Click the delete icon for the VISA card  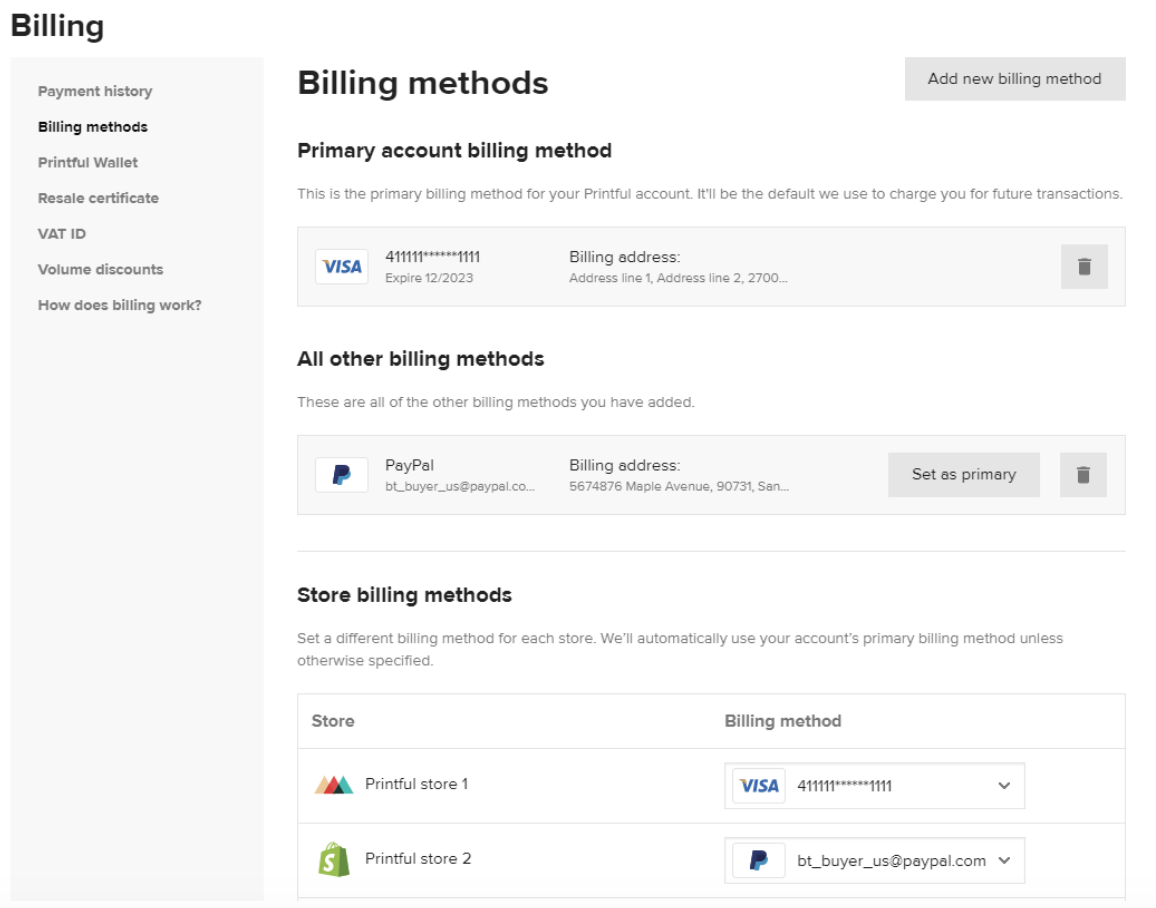click(x=1087, y=266)
